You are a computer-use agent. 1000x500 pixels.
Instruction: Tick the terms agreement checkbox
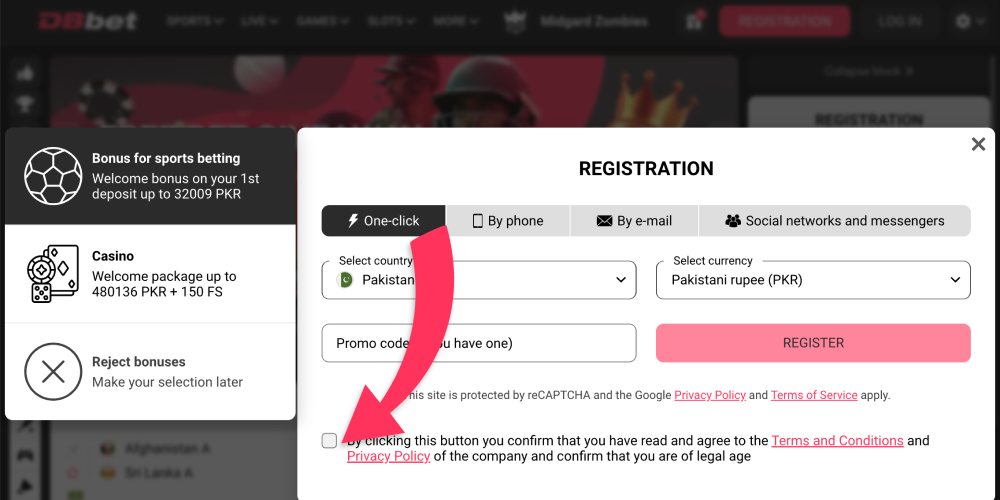[329, 441]
